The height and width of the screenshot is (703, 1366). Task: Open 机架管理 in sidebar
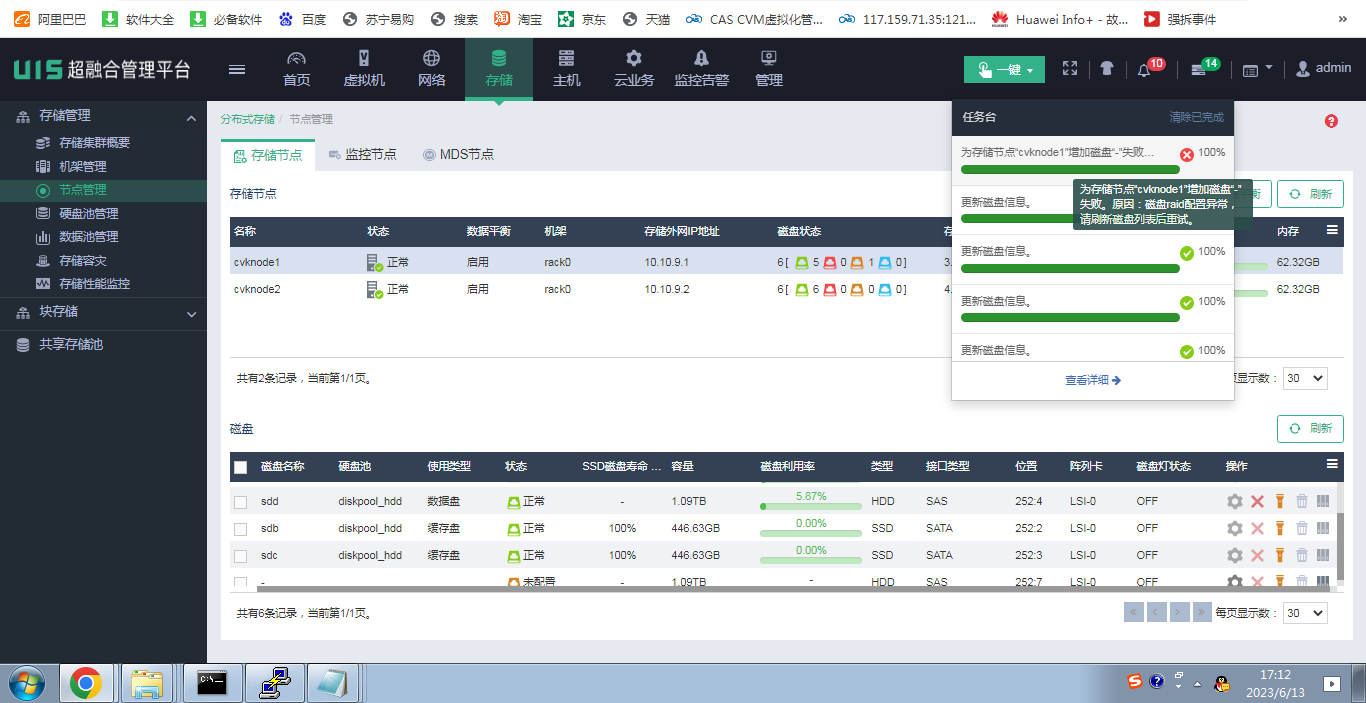82,167
